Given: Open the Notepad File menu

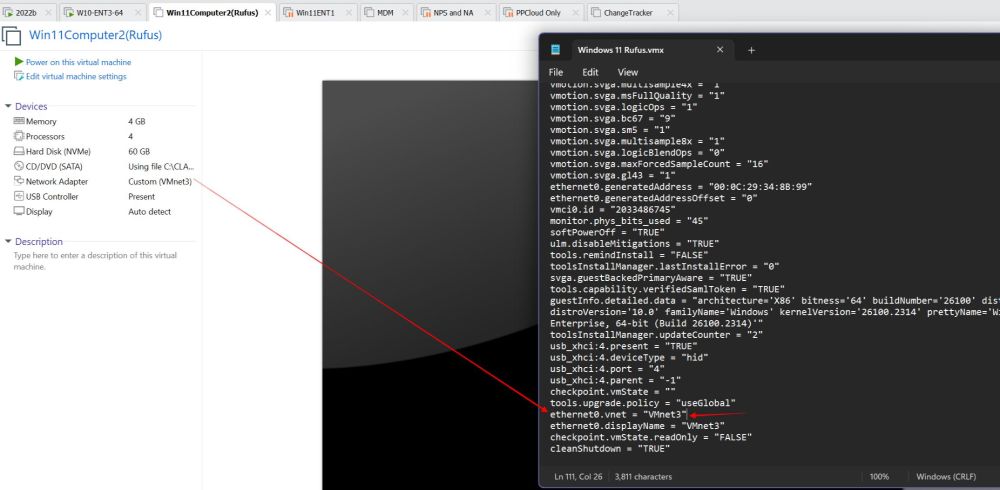Looking at the screenshot, I should pos(556,72).
